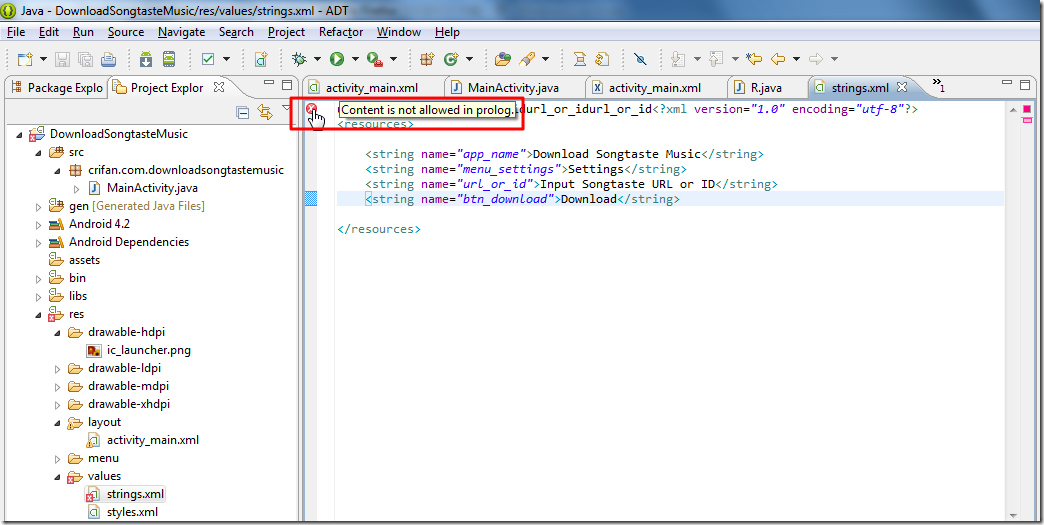This screenshot has width=1044, height=525.
Task: Collapse the values folder
Action: [57, 476]
